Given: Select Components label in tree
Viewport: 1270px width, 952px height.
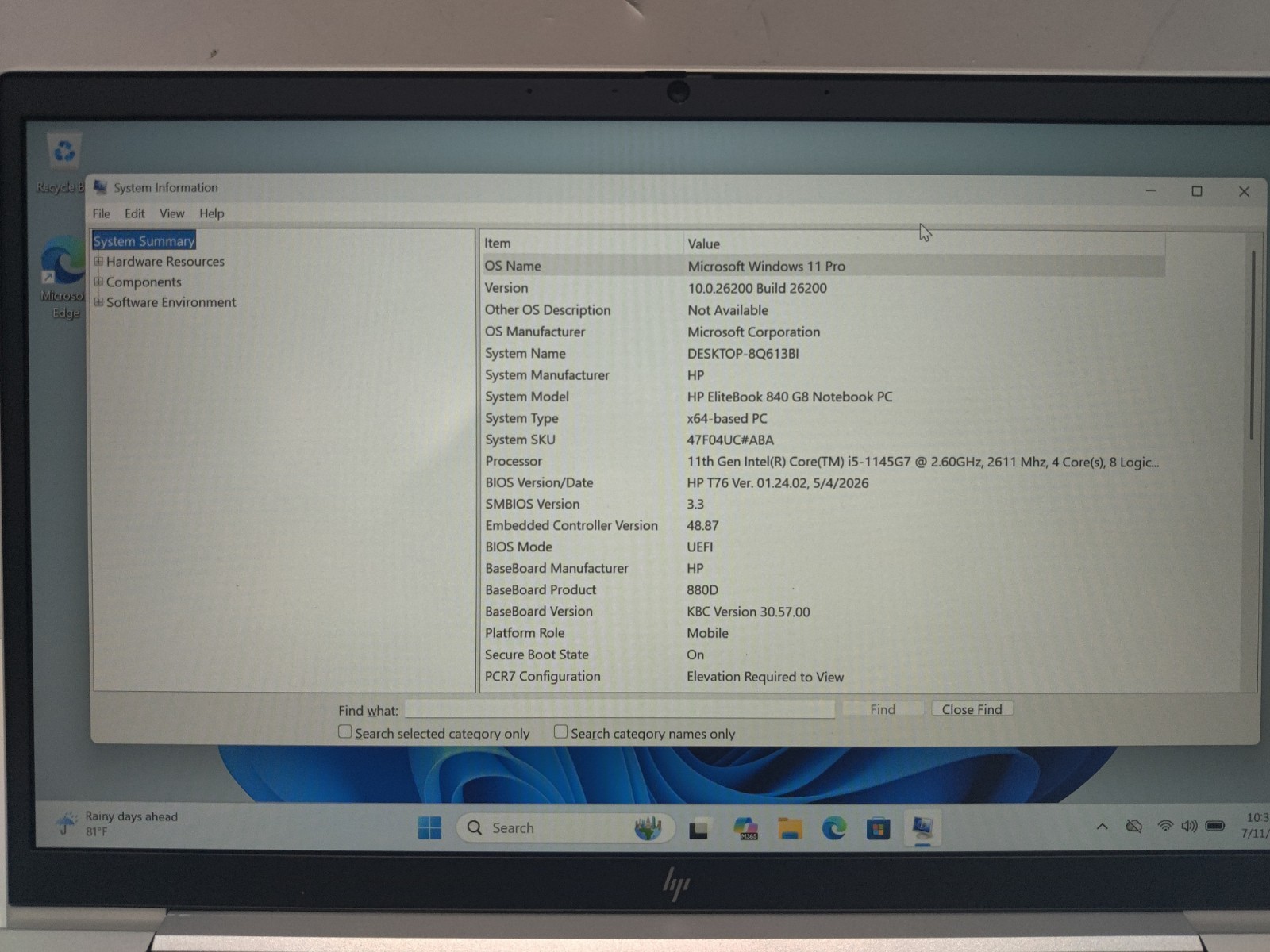Looking at the screenshot, I should [x=144, y=282].
